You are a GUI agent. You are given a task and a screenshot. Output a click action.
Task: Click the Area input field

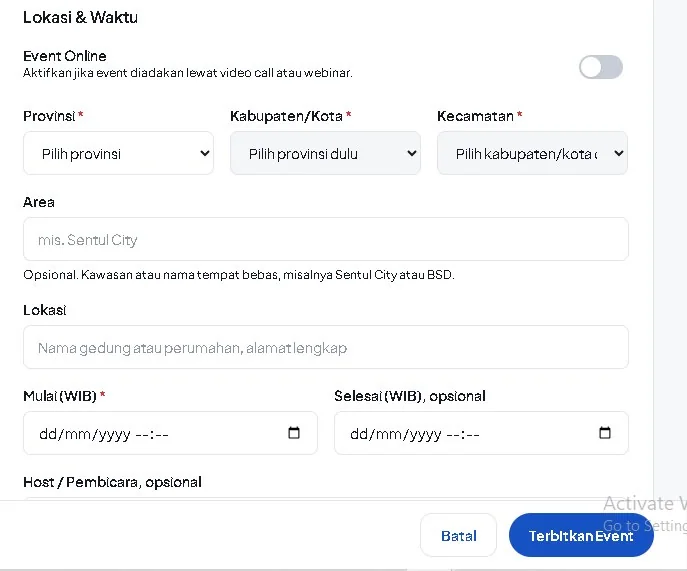pos(326,239)
